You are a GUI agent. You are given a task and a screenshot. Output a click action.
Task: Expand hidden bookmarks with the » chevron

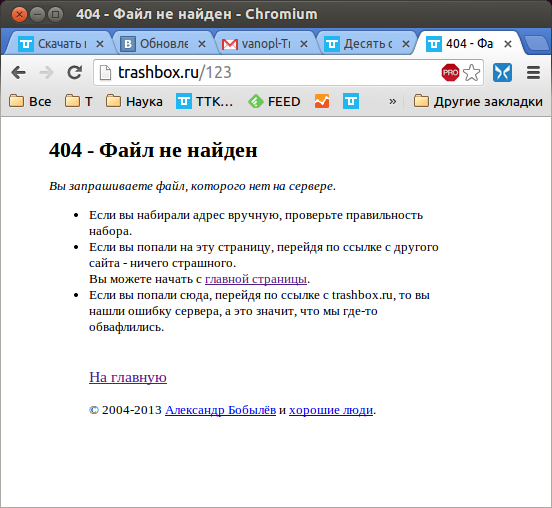click(393, 101)
